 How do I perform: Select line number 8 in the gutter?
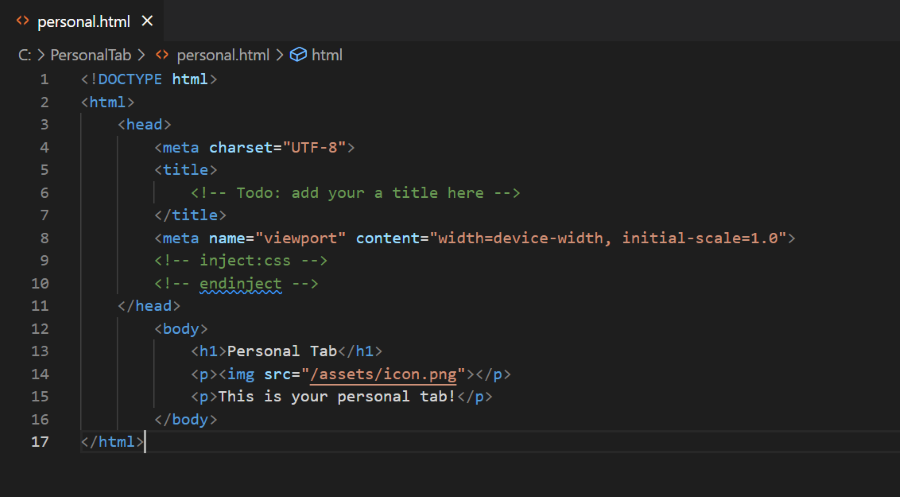[44, 238]
